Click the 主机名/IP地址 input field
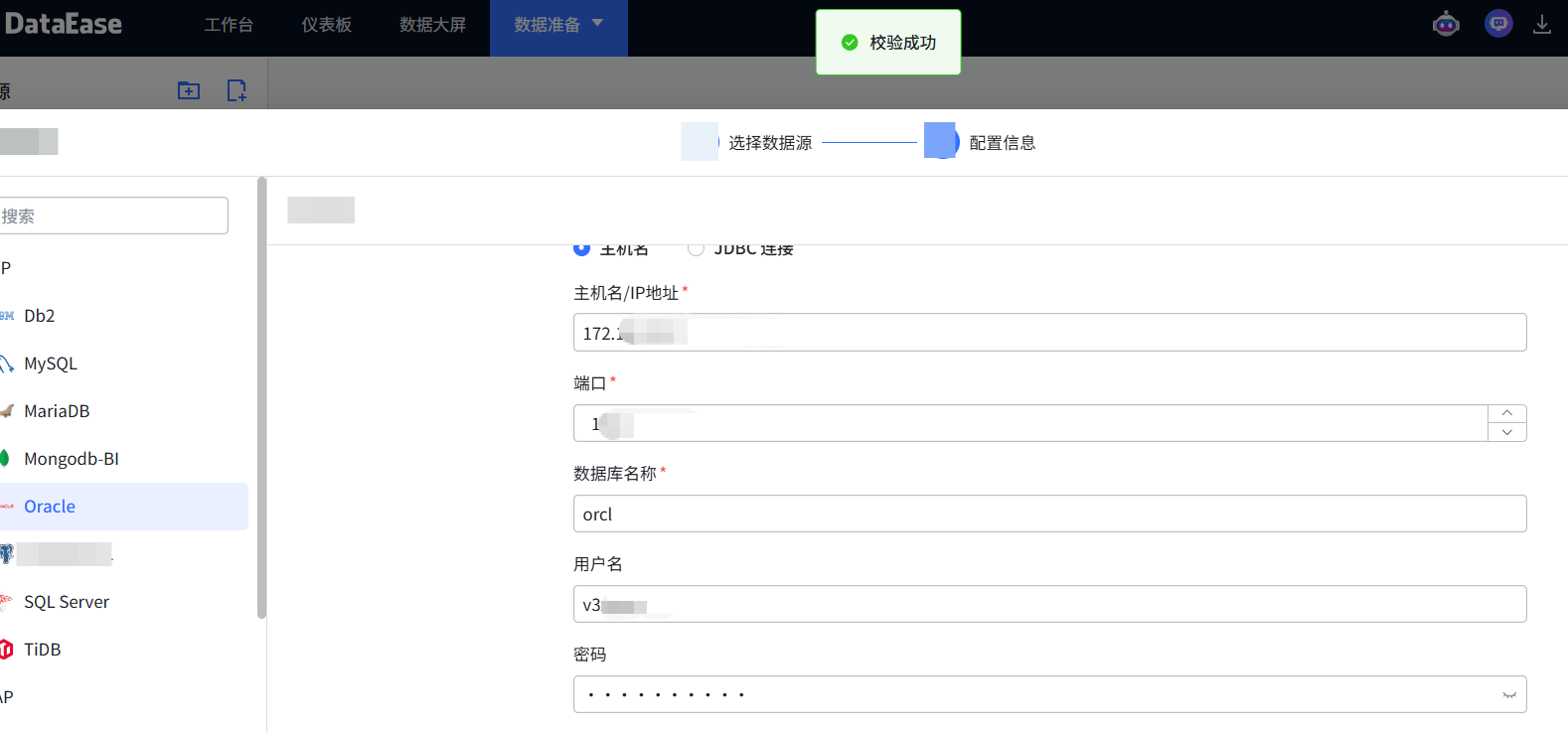This screenshot has height=733, width=1568. [x=1049, y=333]
